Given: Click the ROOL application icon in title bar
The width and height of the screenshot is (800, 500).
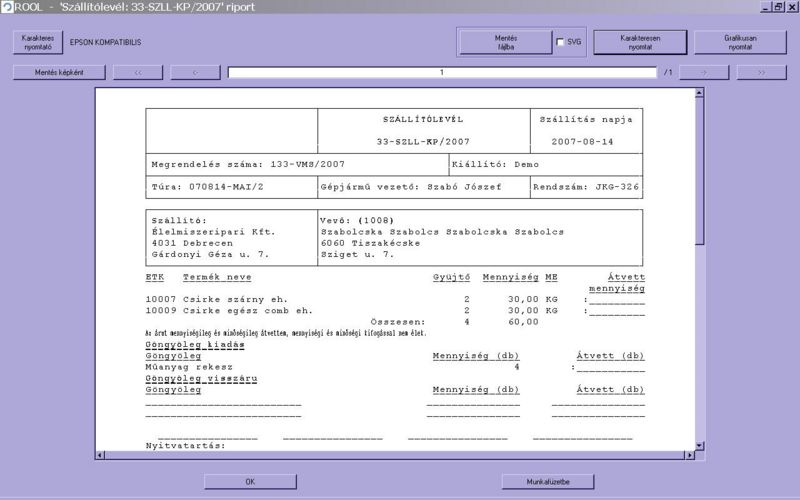Looking at the screenshot, I should pyautogui.click(x=8, y=7).
